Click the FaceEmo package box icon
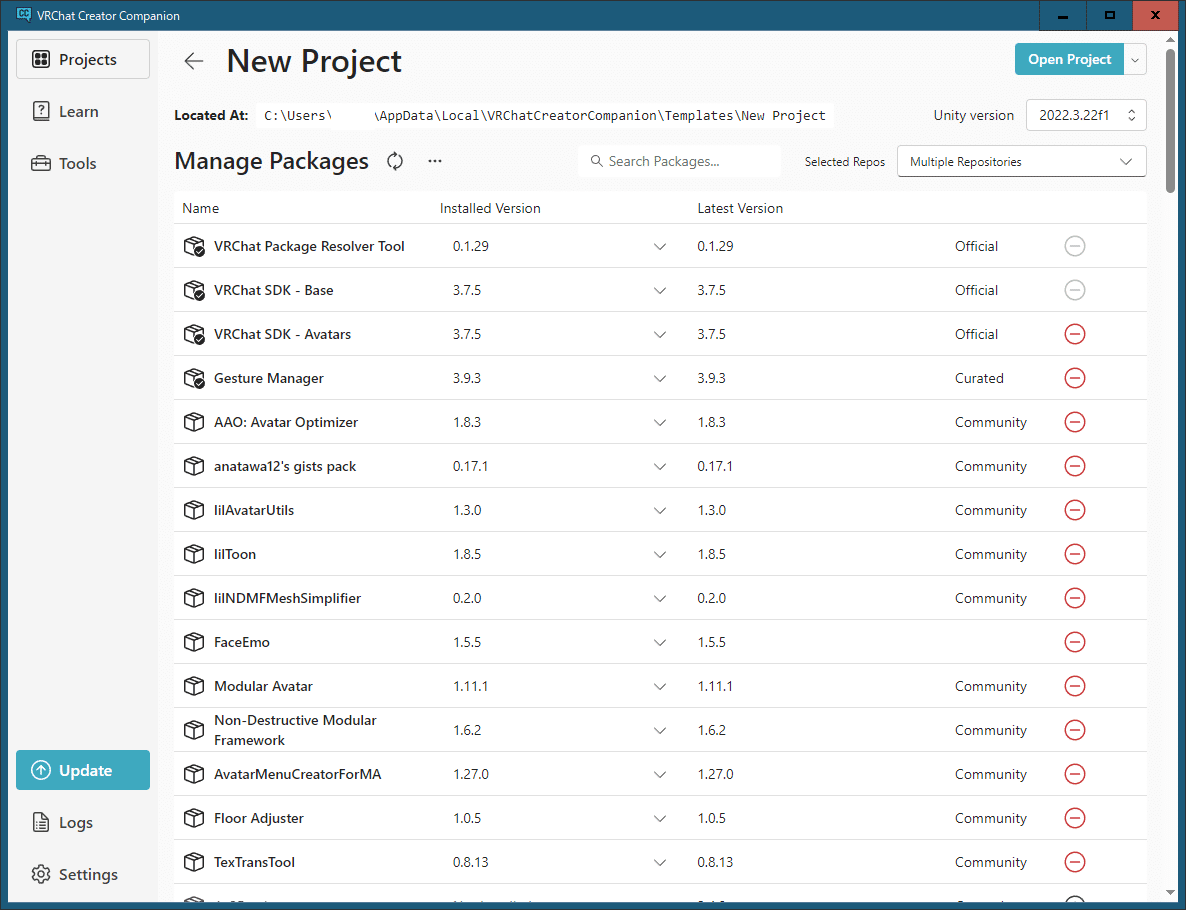The image size is (1186, 910). (x=194, y=642)
